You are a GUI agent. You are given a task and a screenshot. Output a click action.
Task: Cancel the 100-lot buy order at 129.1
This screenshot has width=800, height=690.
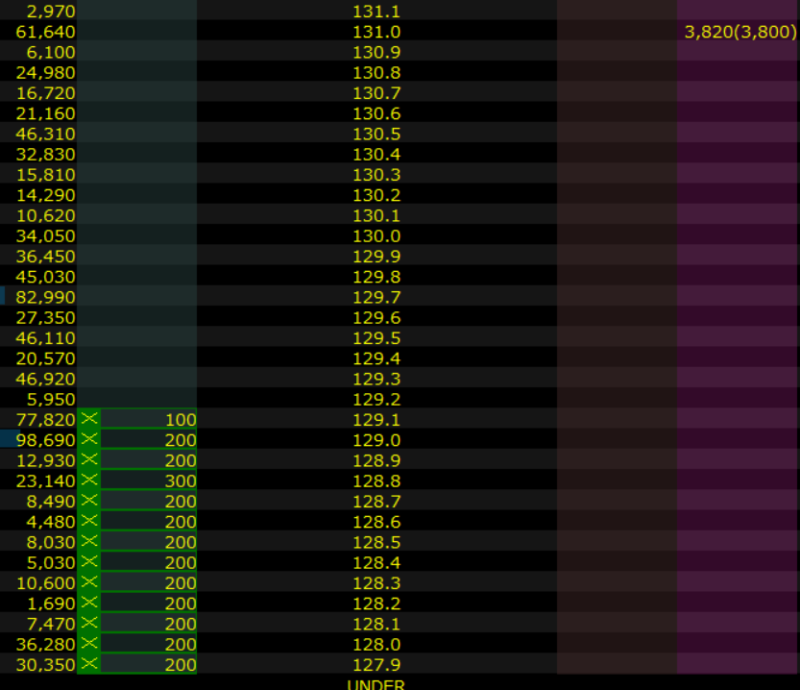(x=90, y=419)
